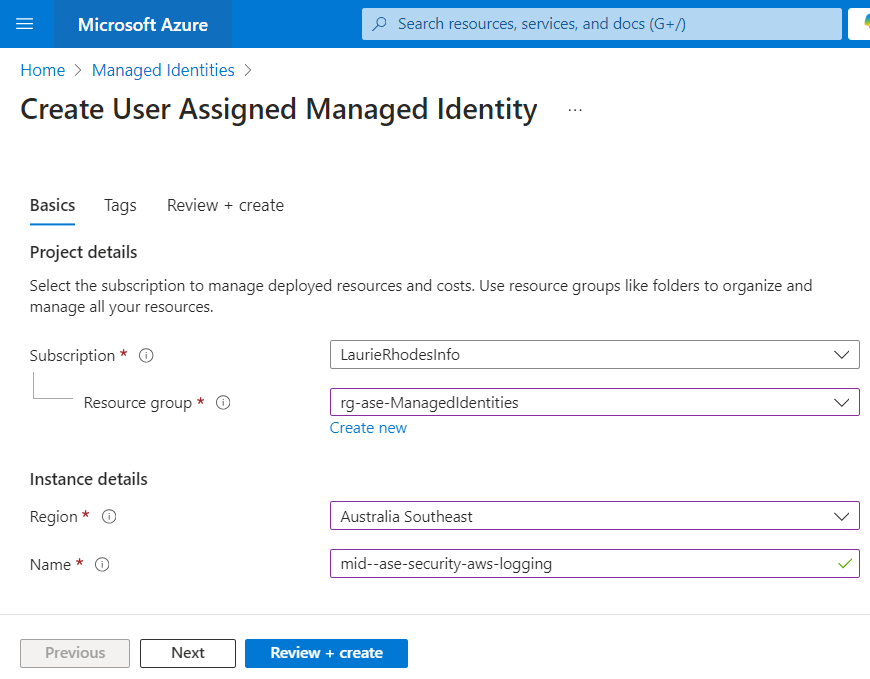Screen dimensions: 870x679
Task: Select the Basics tab
Action: click(x=52, y=206)
